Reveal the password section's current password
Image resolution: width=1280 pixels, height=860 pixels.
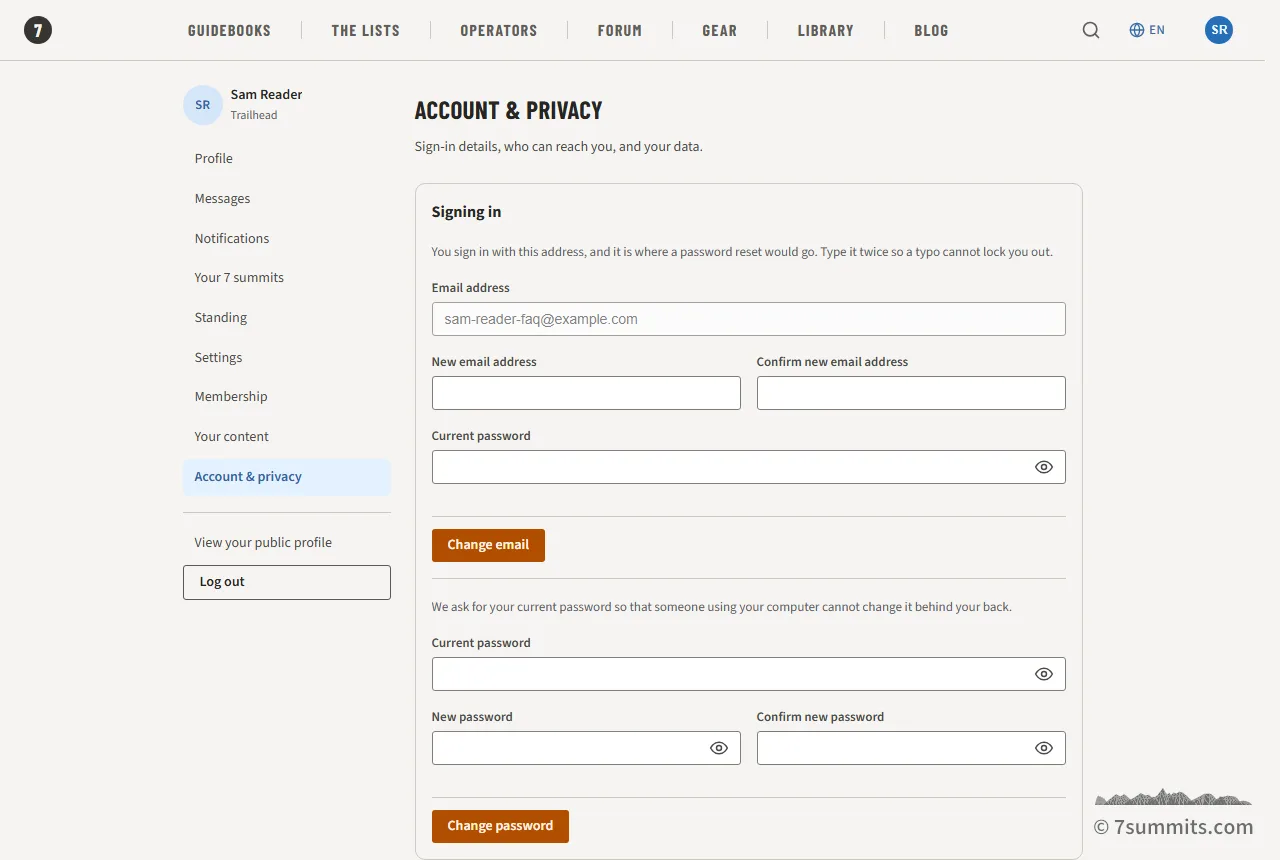click(1044, 674)
